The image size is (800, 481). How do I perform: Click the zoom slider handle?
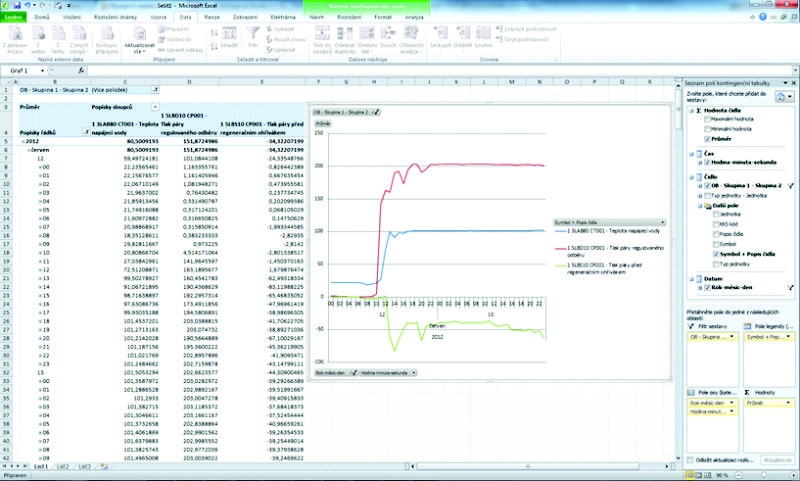tap(765, 475)
